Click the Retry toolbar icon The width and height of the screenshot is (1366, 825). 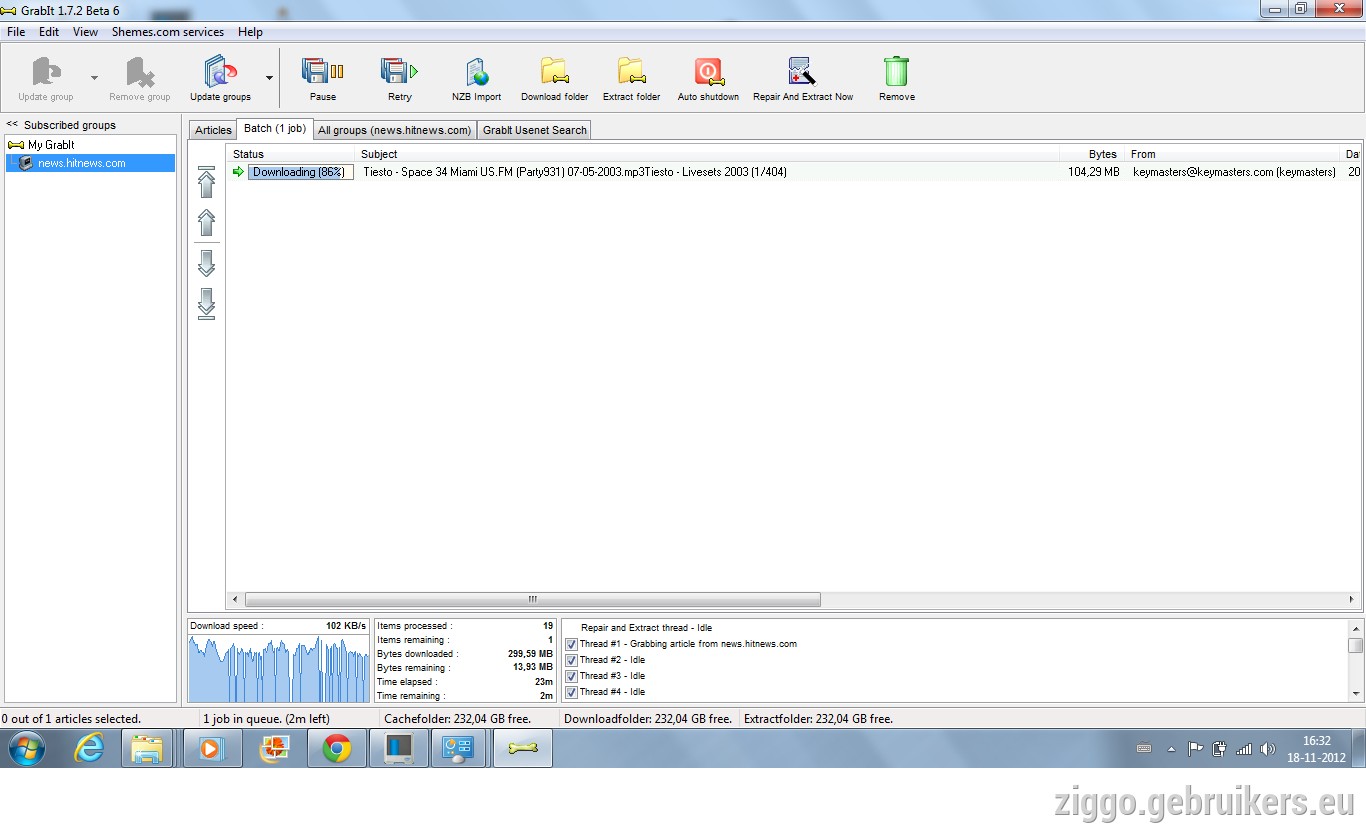click(399, 72)
